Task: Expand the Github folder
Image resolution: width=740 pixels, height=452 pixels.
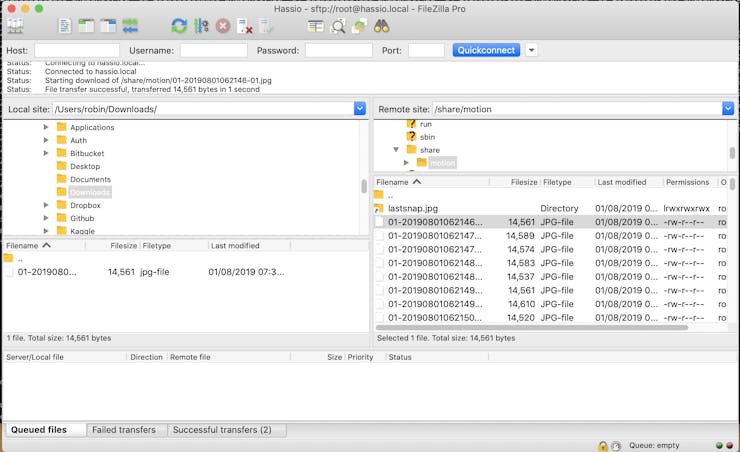Action: (46, 218)
